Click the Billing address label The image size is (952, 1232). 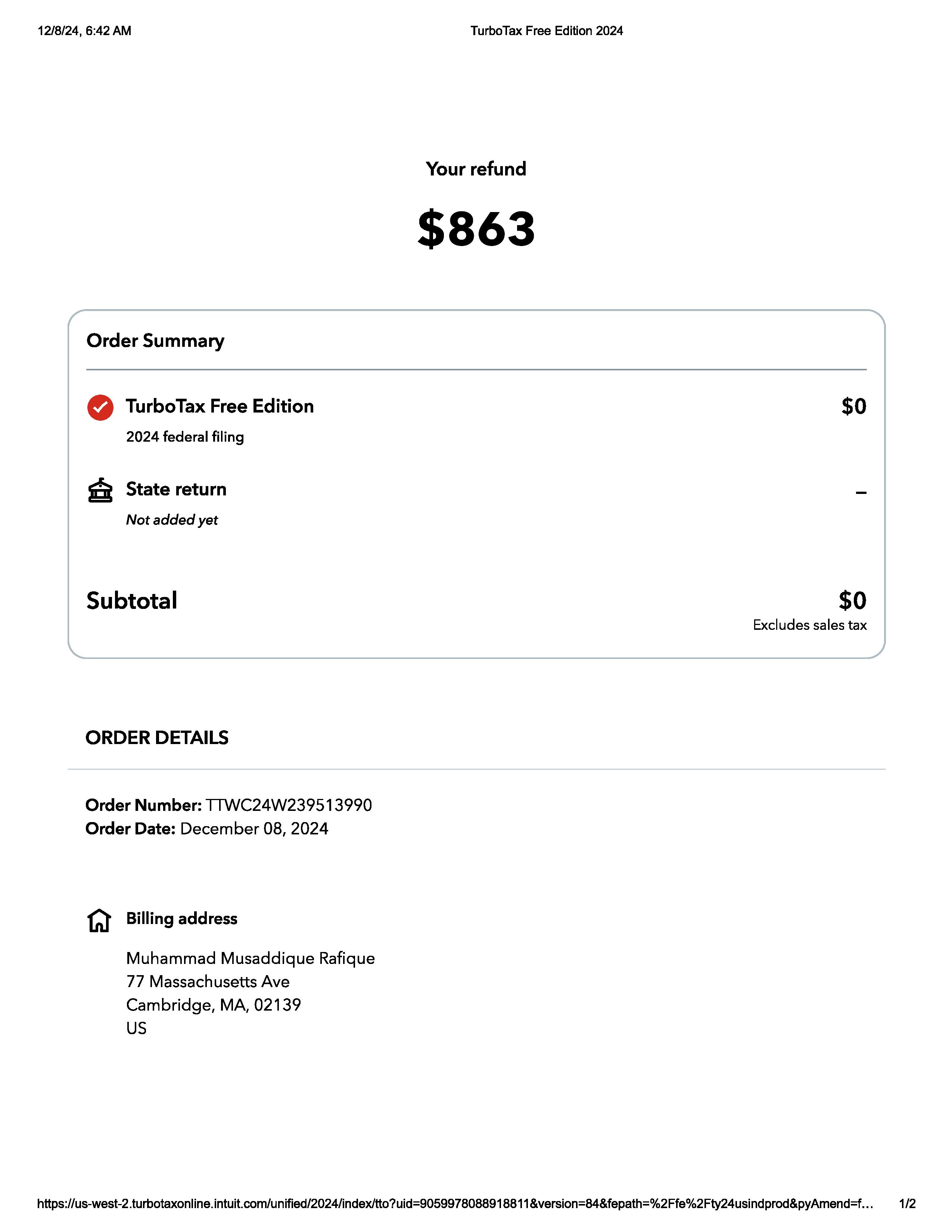pyautogui.click(x=181, y=918)
